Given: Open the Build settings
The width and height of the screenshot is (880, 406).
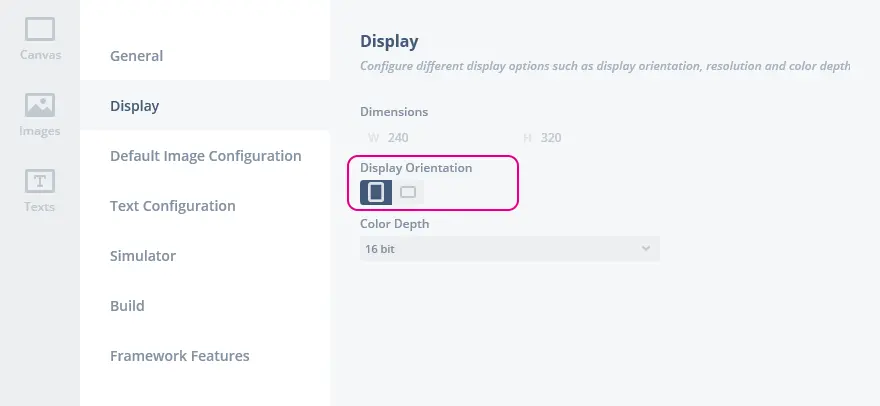Looking at the screenshot, I should [127, 306].
